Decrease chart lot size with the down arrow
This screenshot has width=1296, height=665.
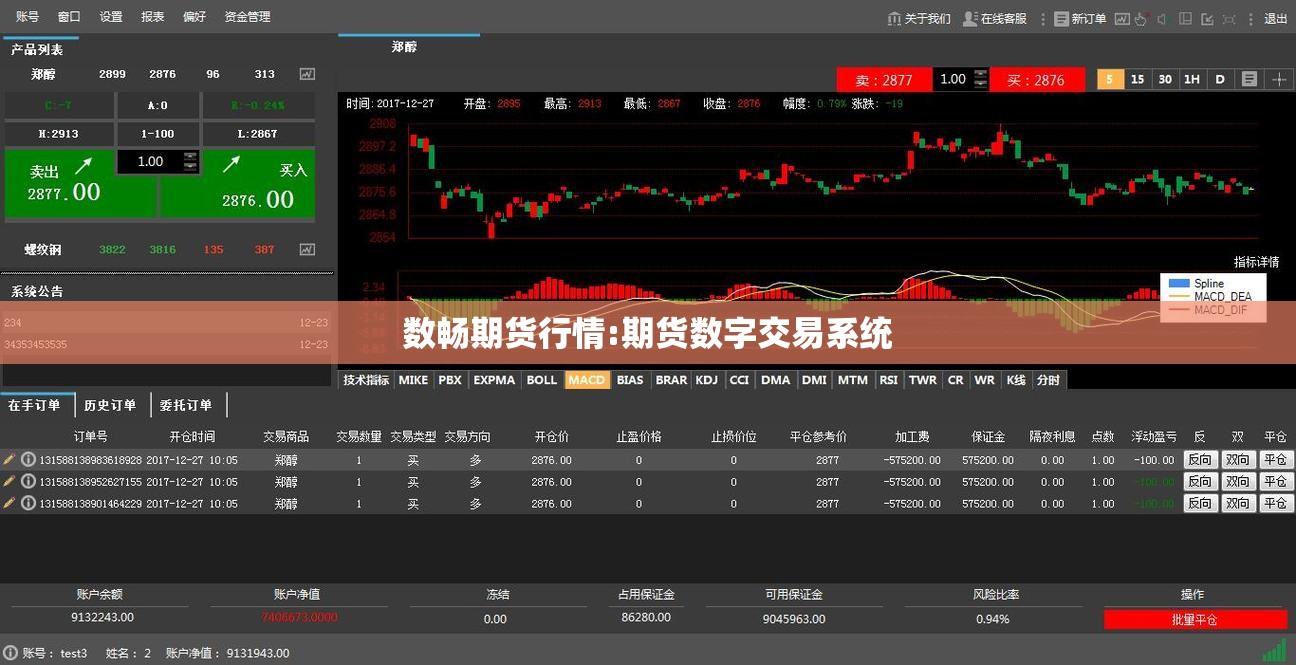pos(981,84)
